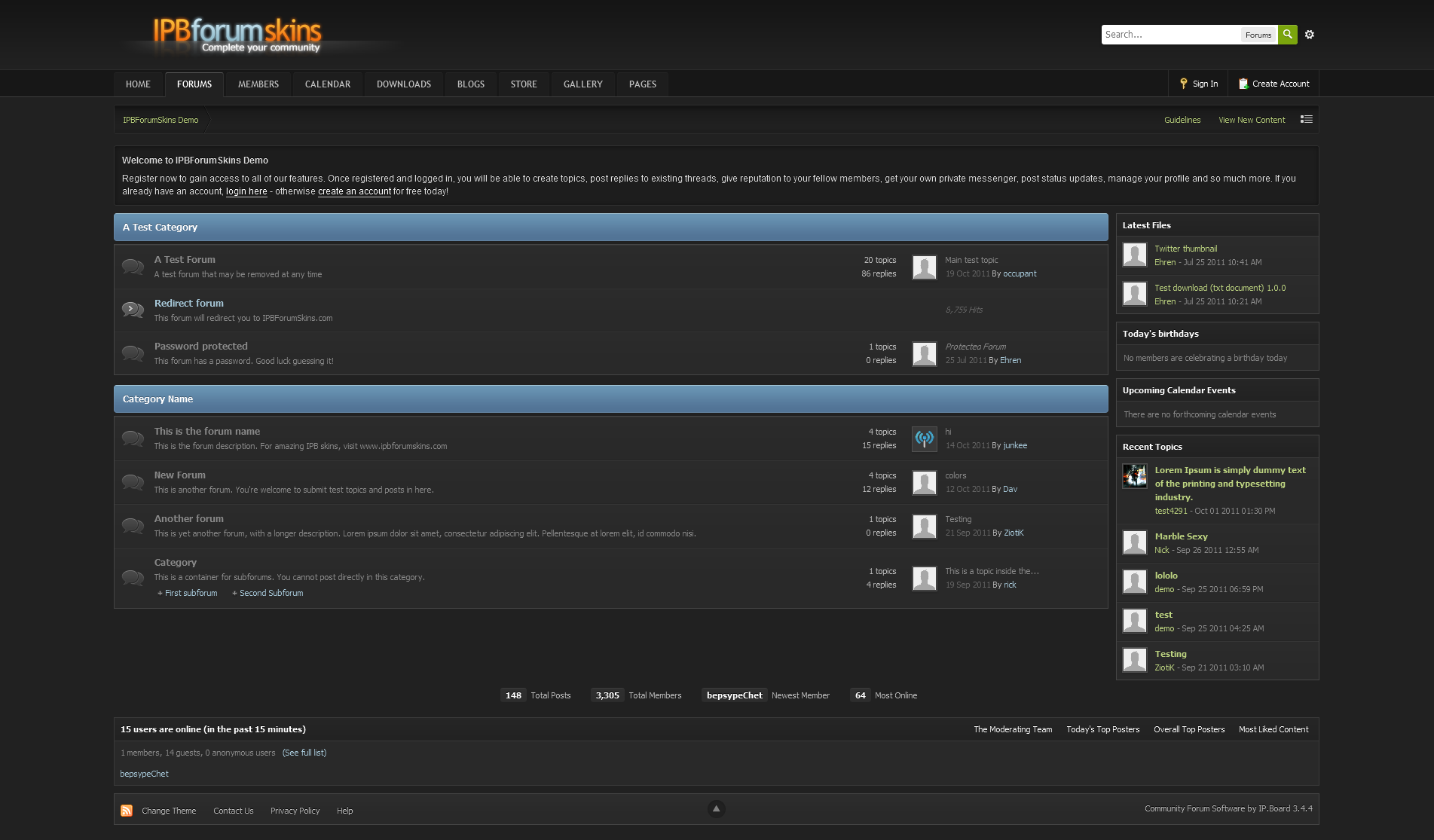
Task: Click the 'create an account' link
Action: click(354, 191)
